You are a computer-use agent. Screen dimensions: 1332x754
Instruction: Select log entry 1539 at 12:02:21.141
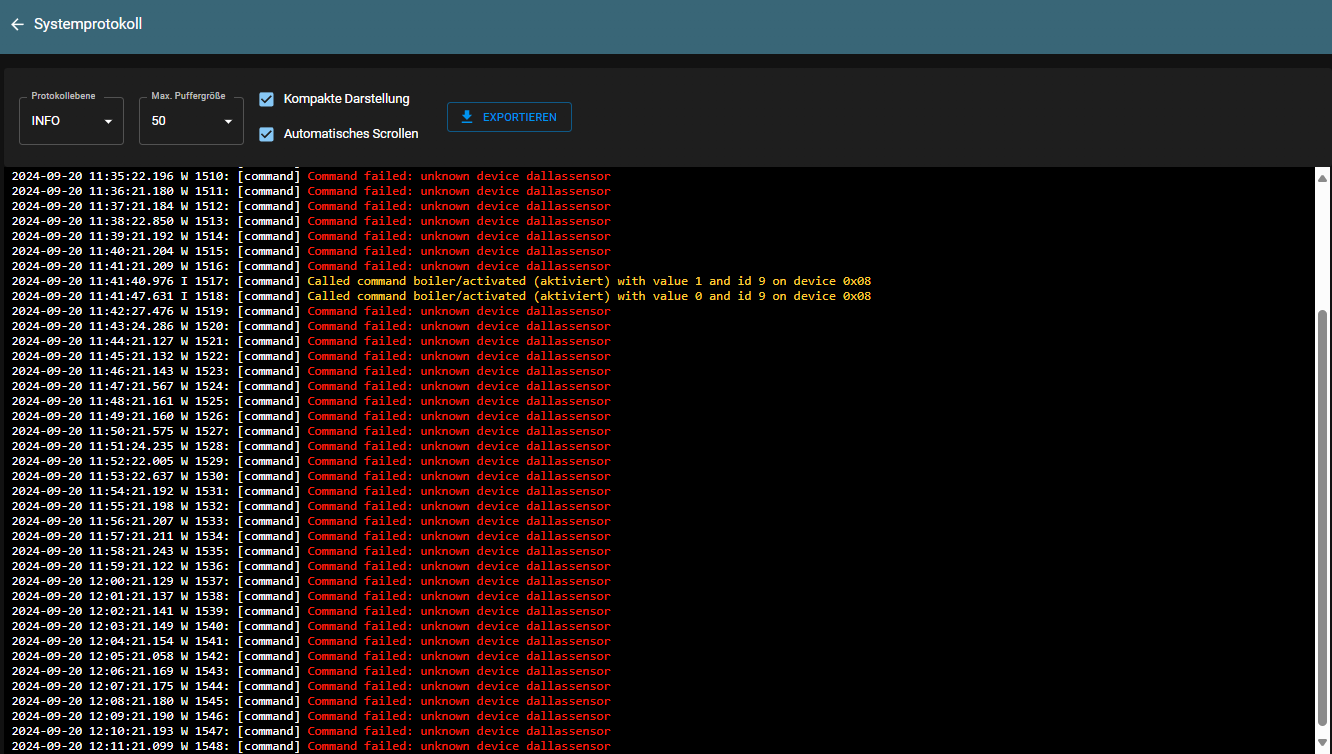(x=311, y=611)
